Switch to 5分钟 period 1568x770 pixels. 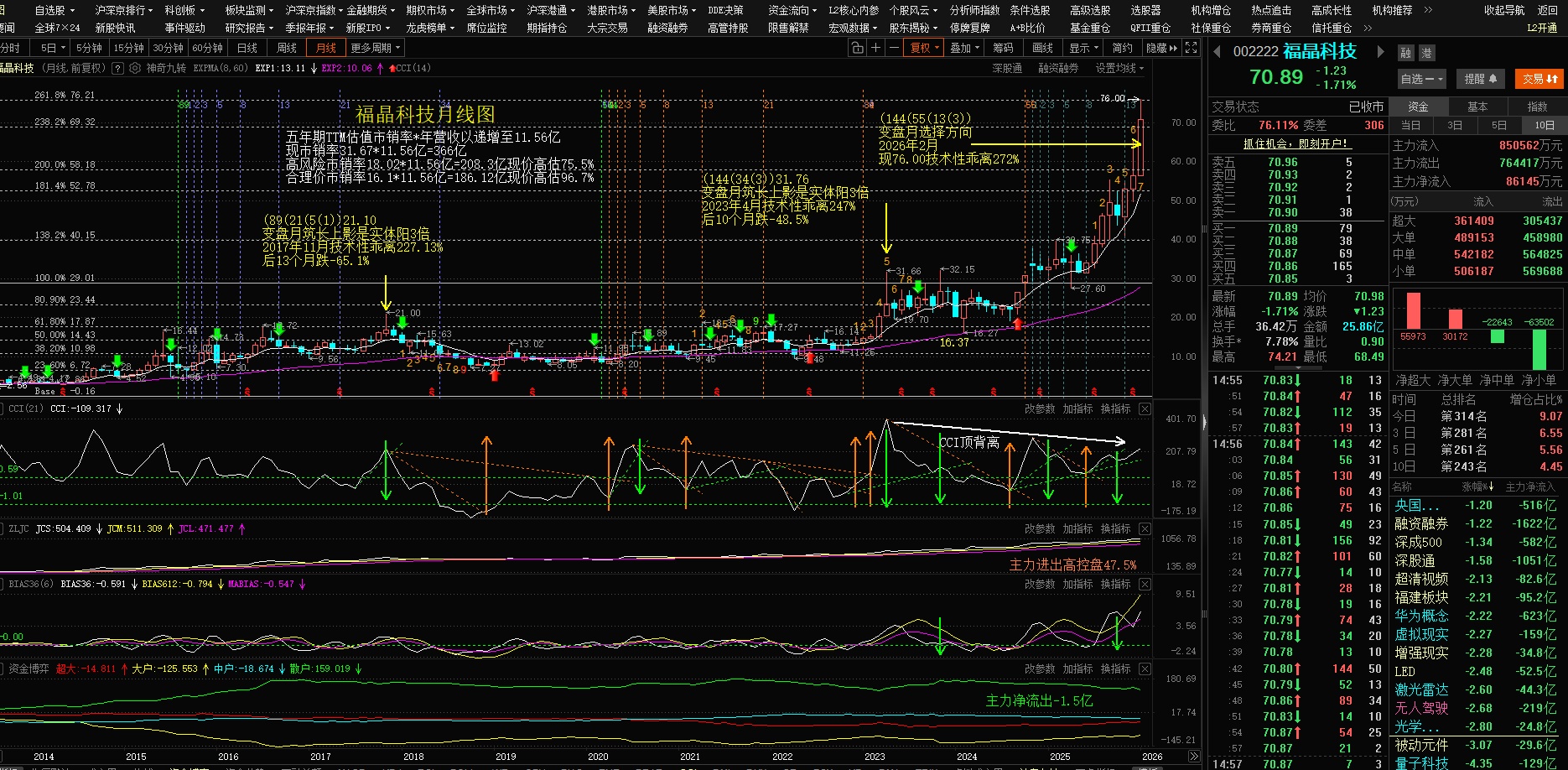coord(89,48)
